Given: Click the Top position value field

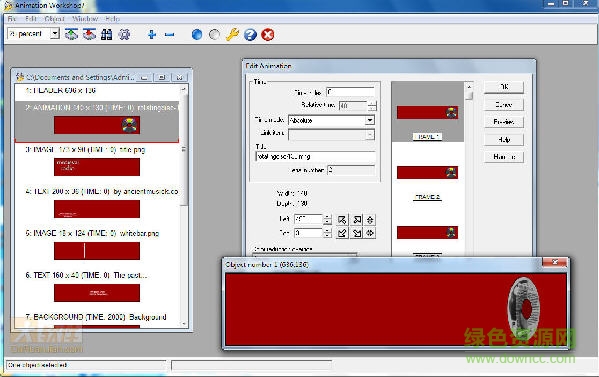Looking at the screenshot, I should (x=309, y=233).
